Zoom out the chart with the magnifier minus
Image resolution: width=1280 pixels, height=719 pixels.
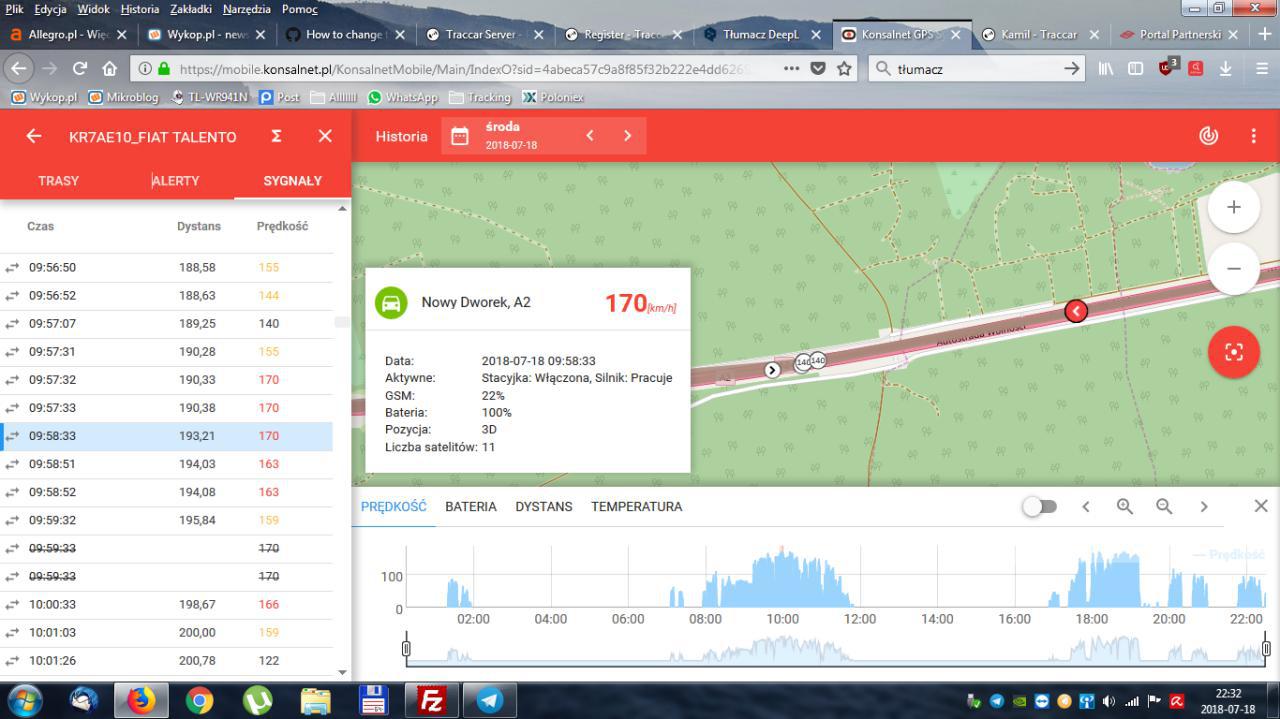(1164, 507)
